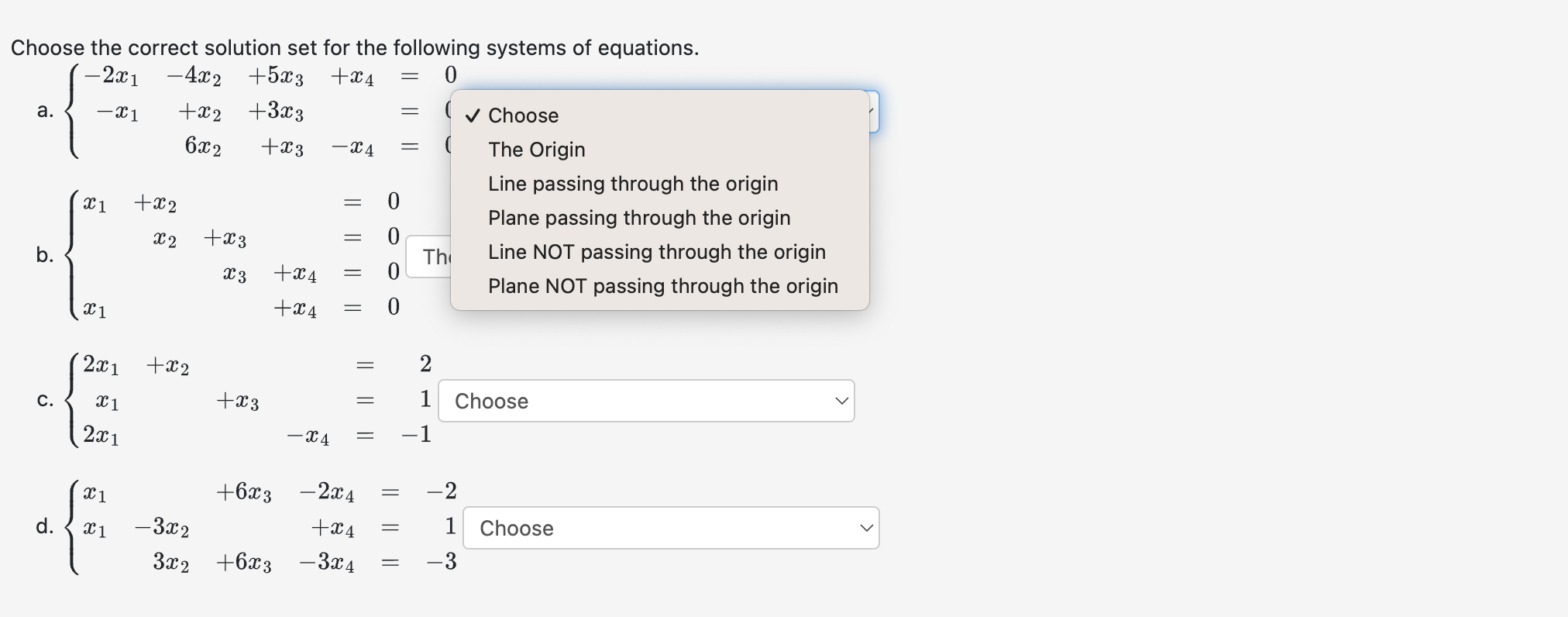Click the "d." system label

coord(45,527)
